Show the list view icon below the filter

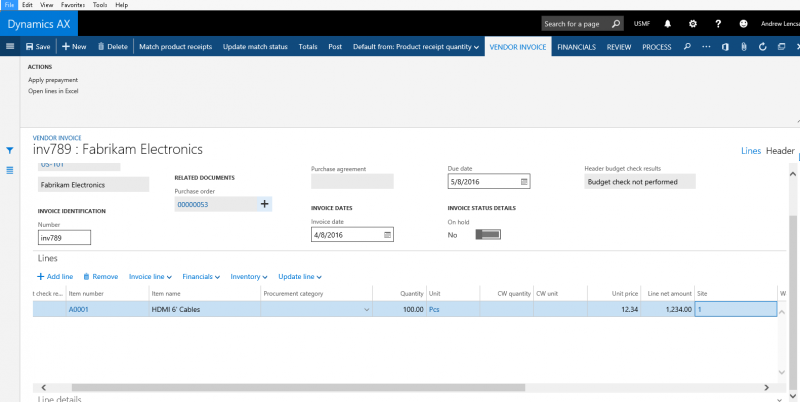[x=10, y=170]
